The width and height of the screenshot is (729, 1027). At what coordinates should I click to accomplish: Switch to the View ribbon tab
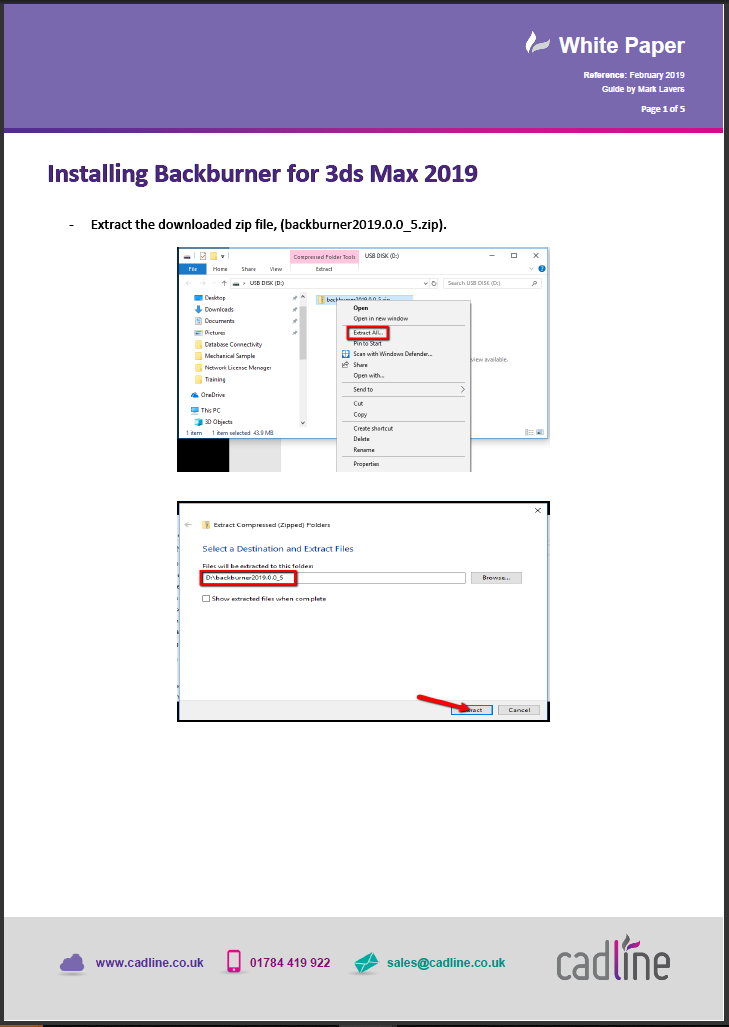click(x=276, y=269)
